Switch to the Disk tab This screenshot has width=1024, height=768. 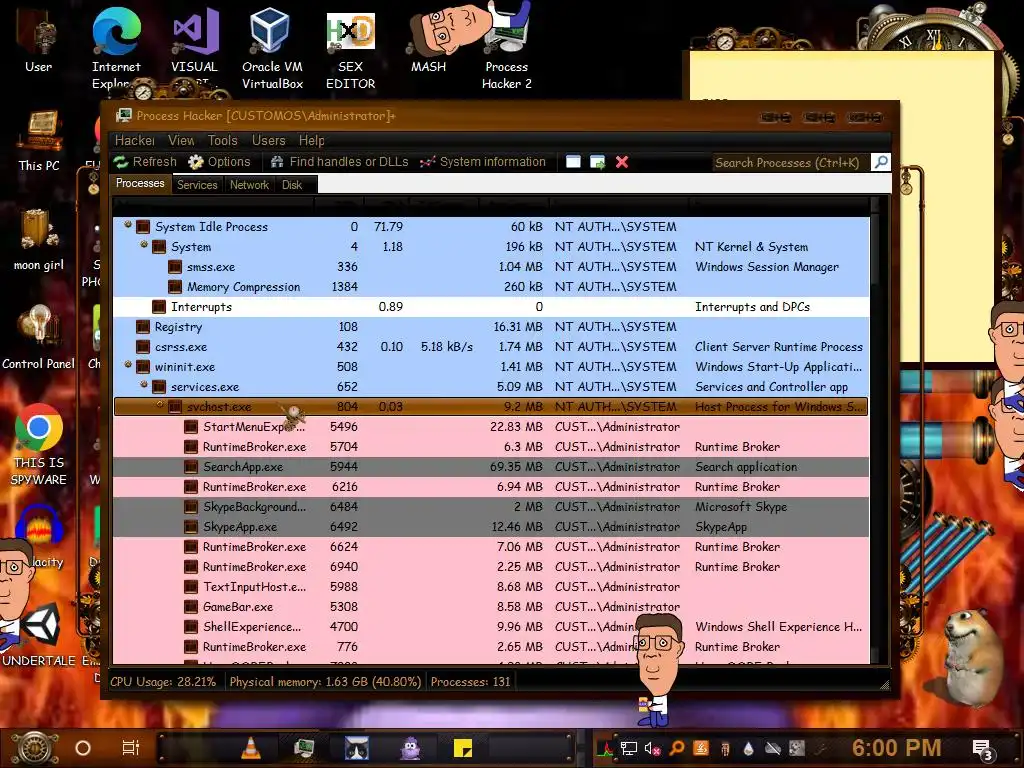coord(292,185)
